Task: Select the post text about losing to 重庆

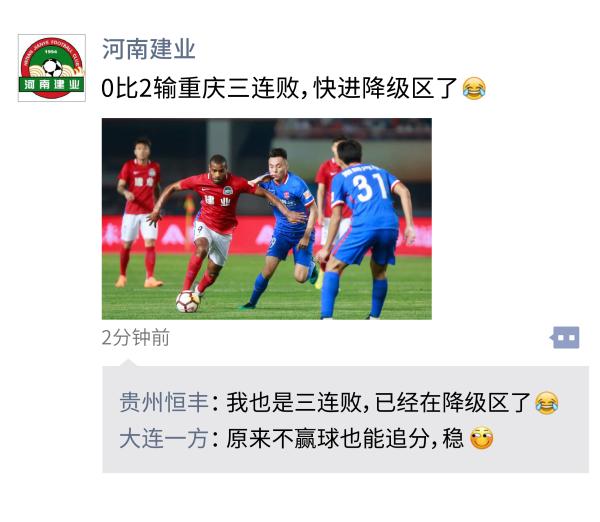Action: click(280, 88)
